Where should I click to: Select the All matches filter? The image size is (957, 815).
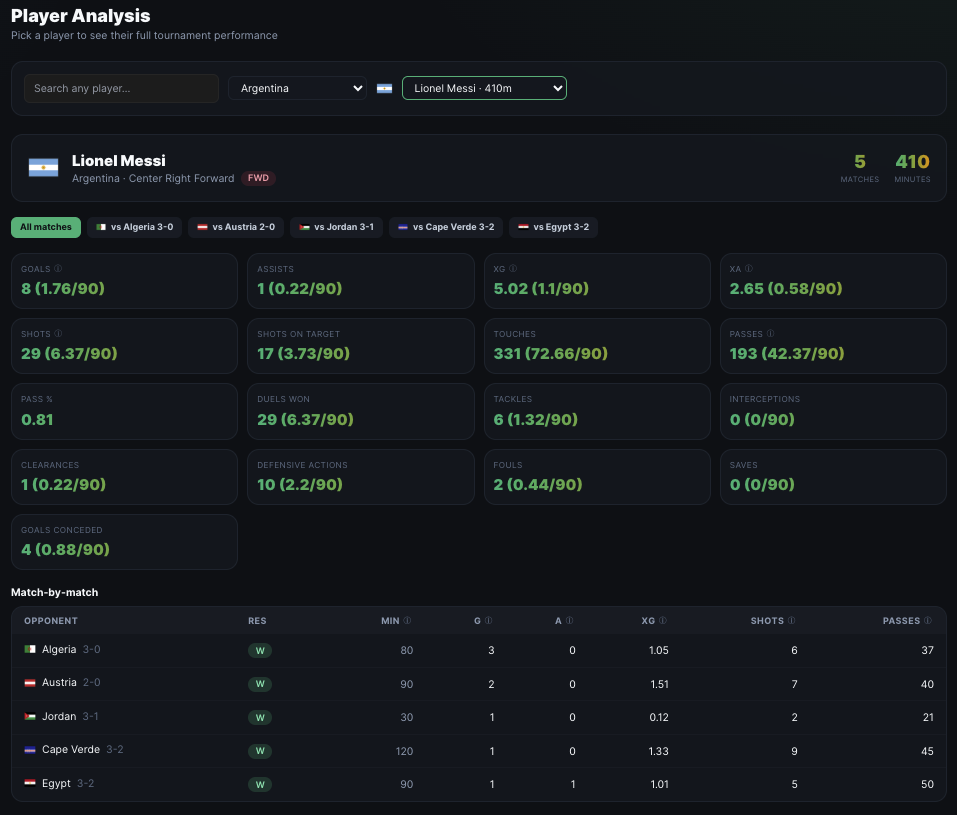click(46, 227)
